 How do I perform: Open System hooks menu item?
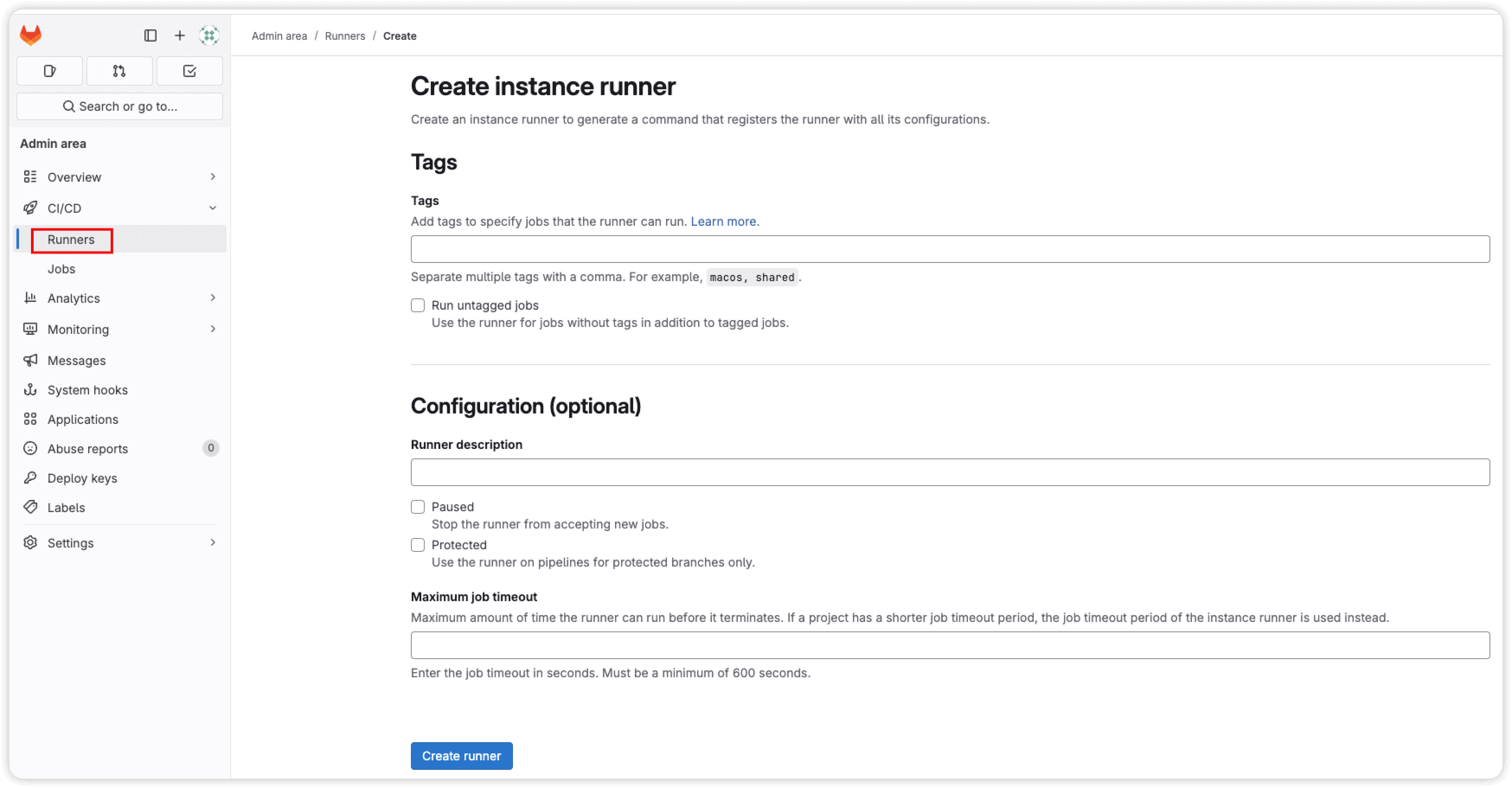[121, 389]
